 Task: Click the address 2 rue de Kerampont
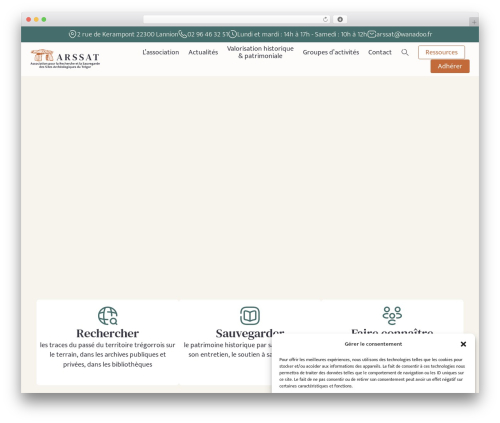point(128,34)
